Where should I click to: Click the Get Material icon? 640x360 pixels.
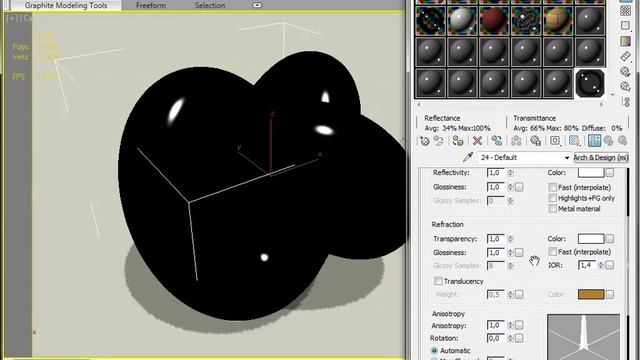point(425,141)
